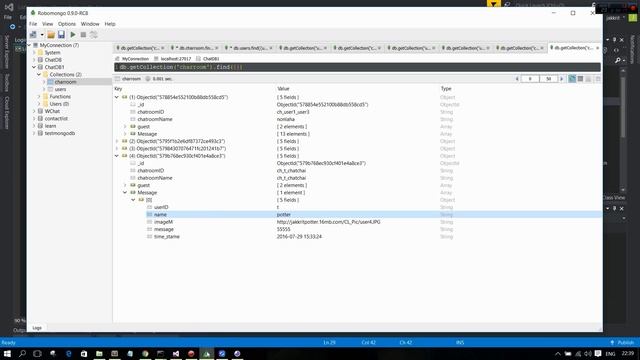This screenshot has width=640, height=360.
Task: Select the testmongodb database
Action: tap(60, 133)
